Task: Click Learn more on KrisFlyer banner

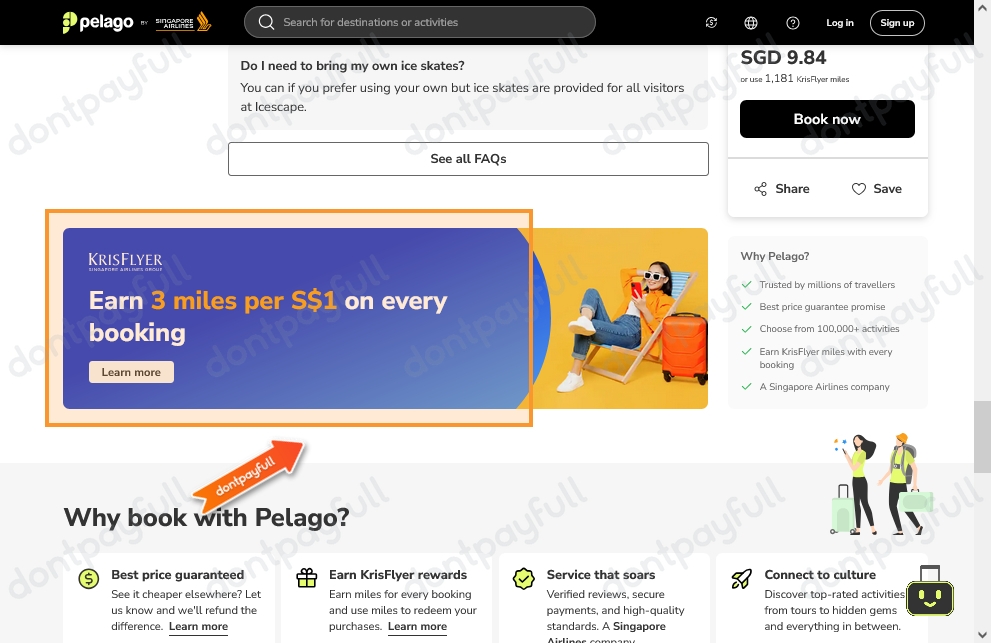Action: point(131,372)
